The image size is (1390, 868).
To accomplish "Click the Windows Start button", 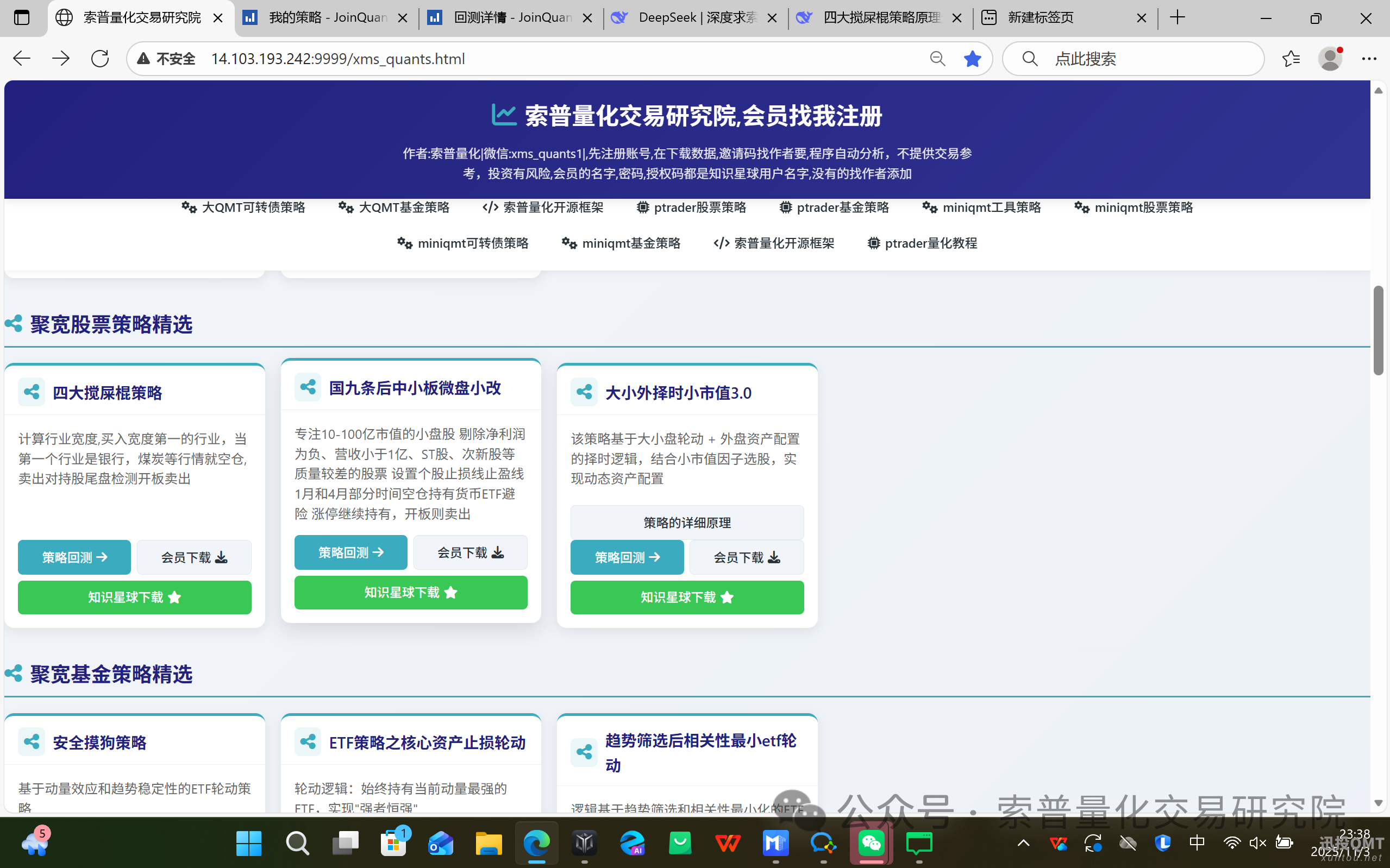I will [x=249, y=842].
